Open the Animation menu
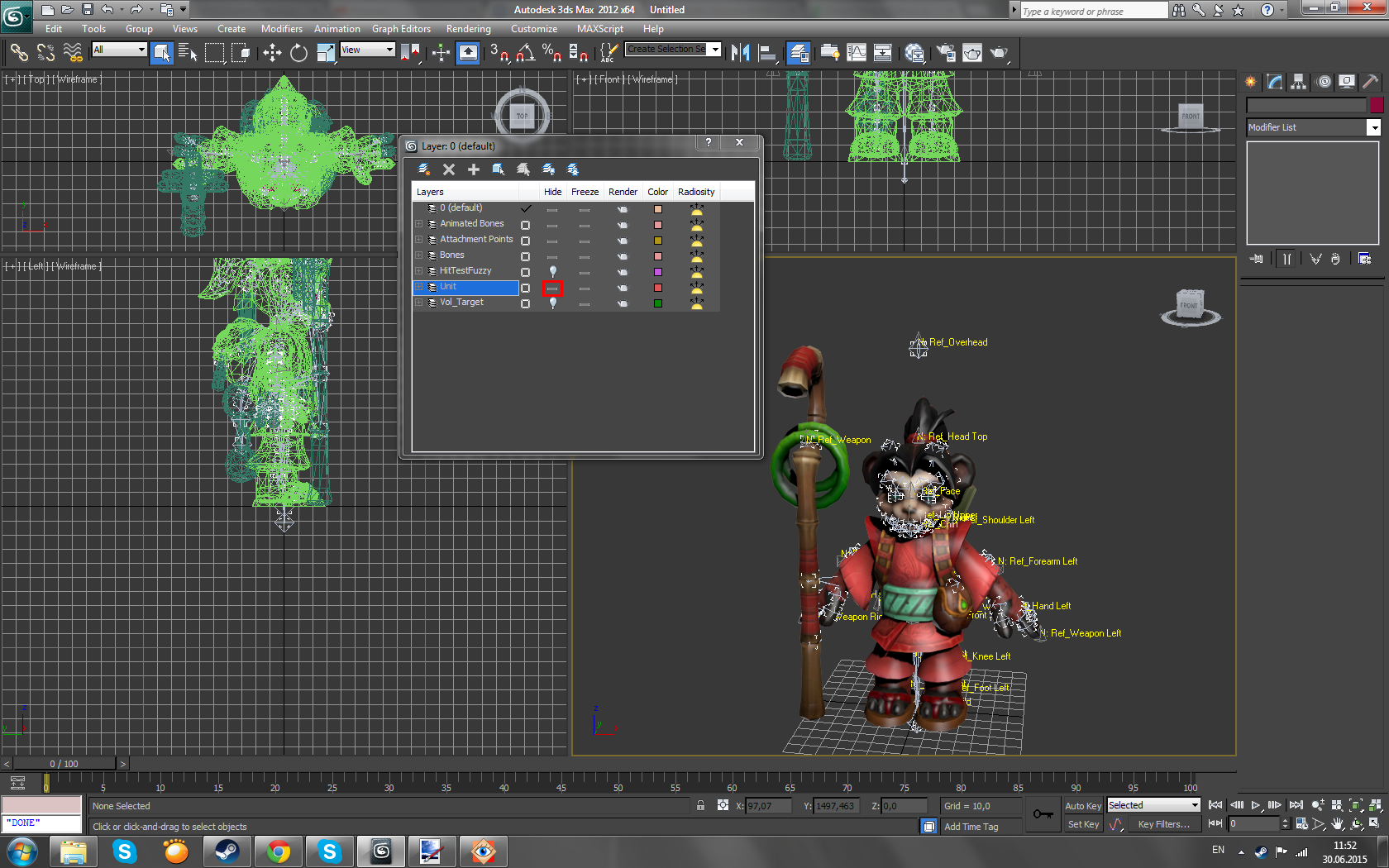The width and height of the screenshot is (1389, 868). click(x=337, y=29)
